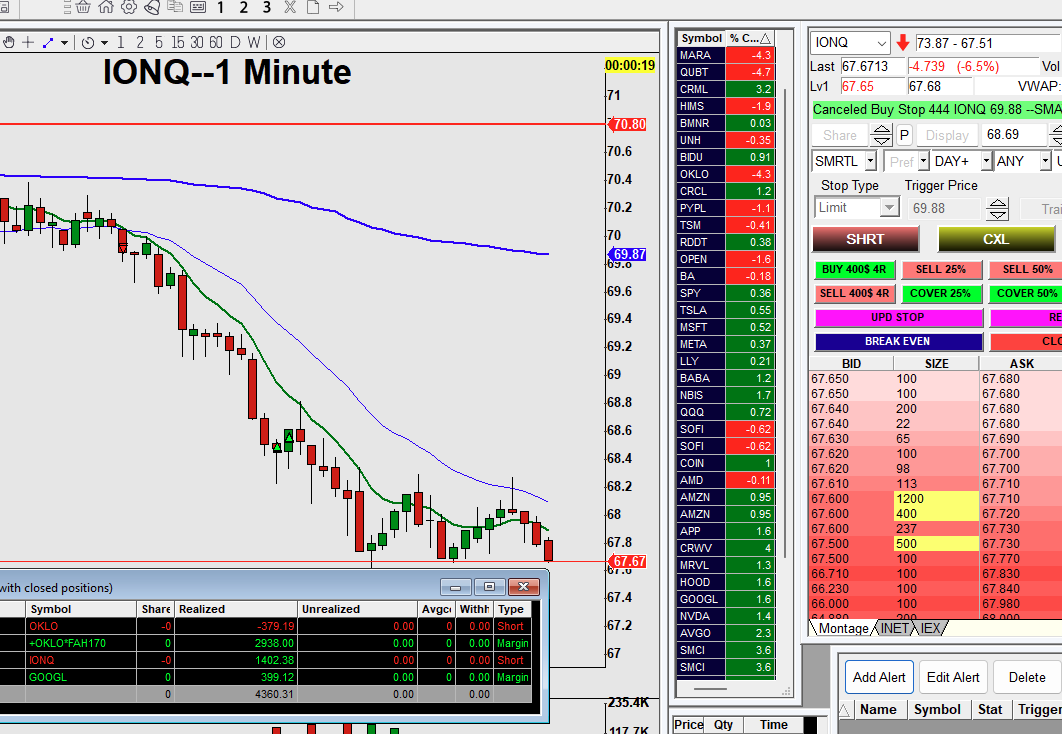
Task: Open the SMRTL route dropdown
Action: [x=870, y=162]
